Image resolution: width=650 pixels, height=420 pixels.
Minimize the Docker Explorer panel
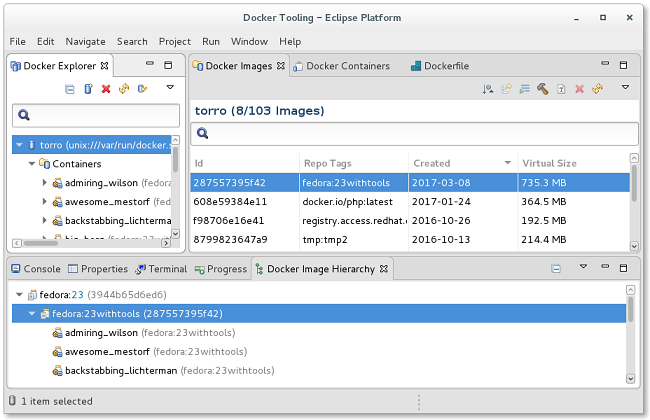coord(150,63)
